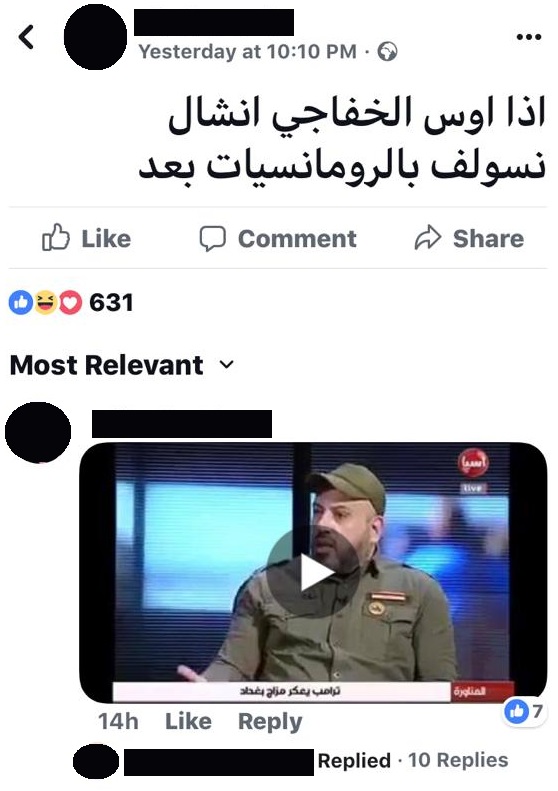
Task: Play the video in the comment
Action: (x=313, y=572)
